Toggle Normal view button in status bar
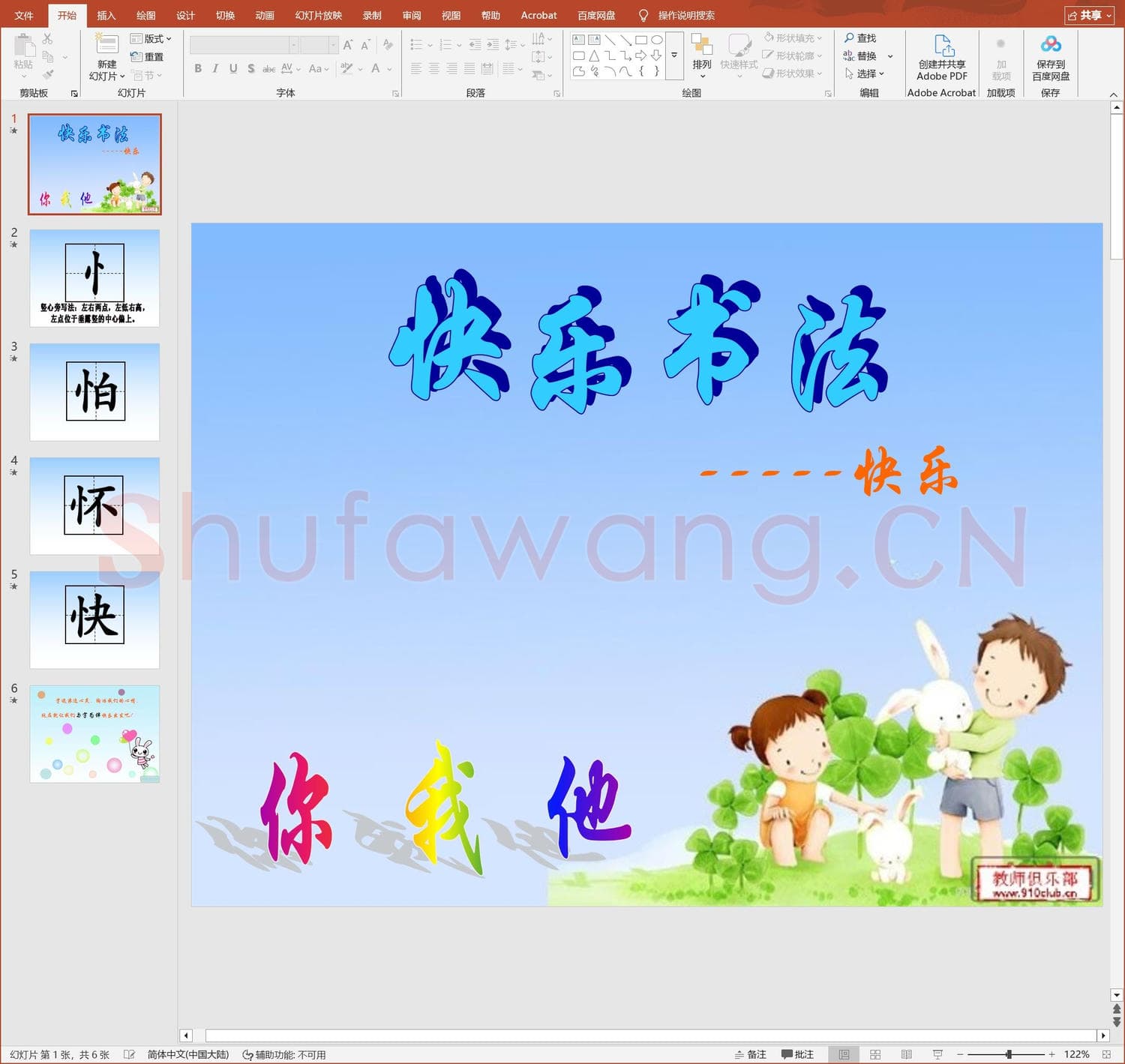This screenshot has height=1064, width=1125. 844,1054
